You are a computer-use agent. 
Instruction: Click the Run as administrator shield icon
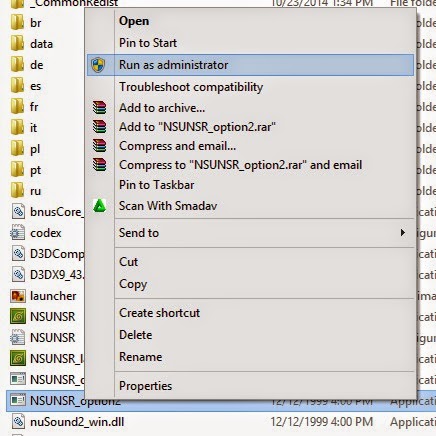[x=98, y=65]
